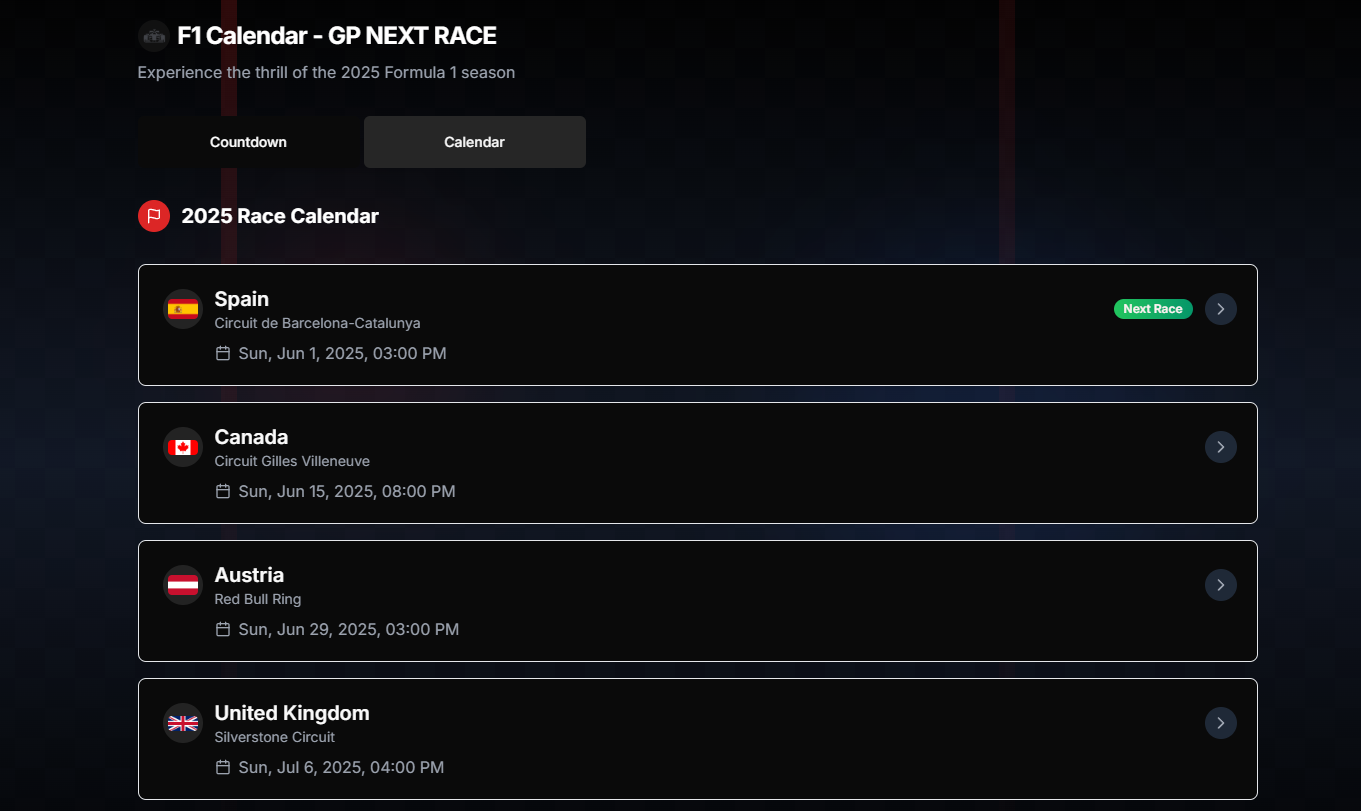
Task: Click the Silverstone Circuit race card
Action: coord(698,739)
